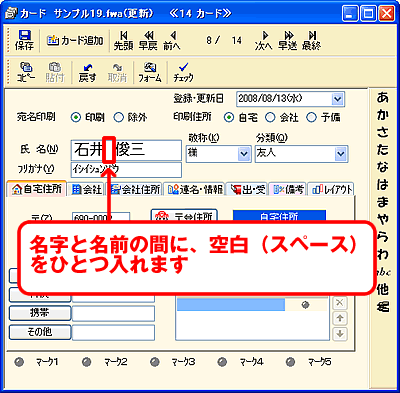This screenshot has width=400, height=393.
Task: Toggle the マーク3 indicator
Action: pyautogui.click(x=155, y=362)
